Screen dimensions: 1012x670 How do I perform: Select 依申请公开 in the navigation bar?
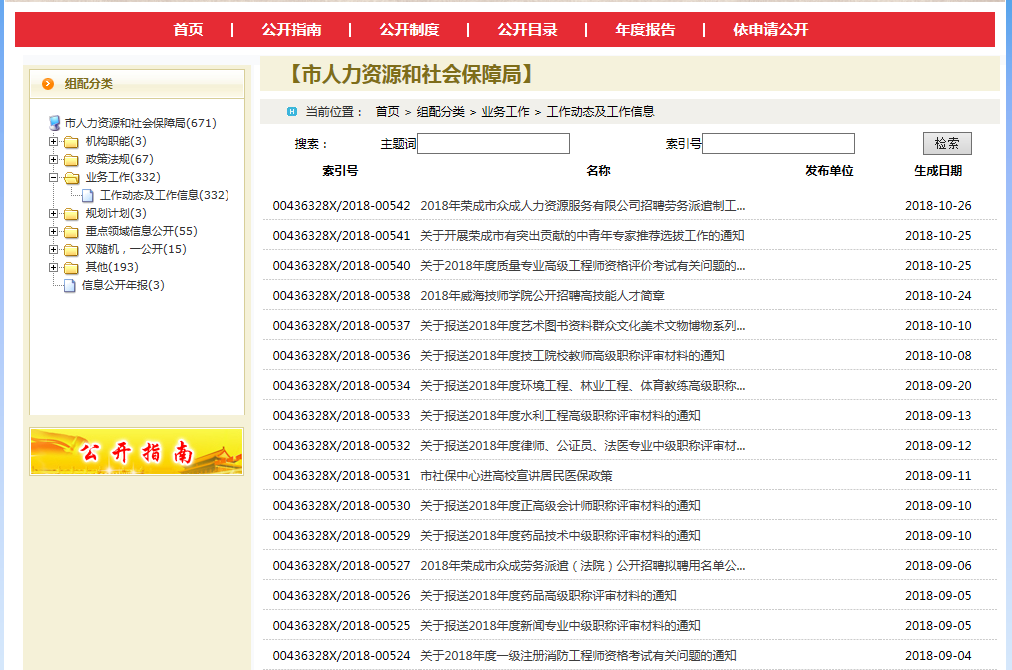pos(770,29)
